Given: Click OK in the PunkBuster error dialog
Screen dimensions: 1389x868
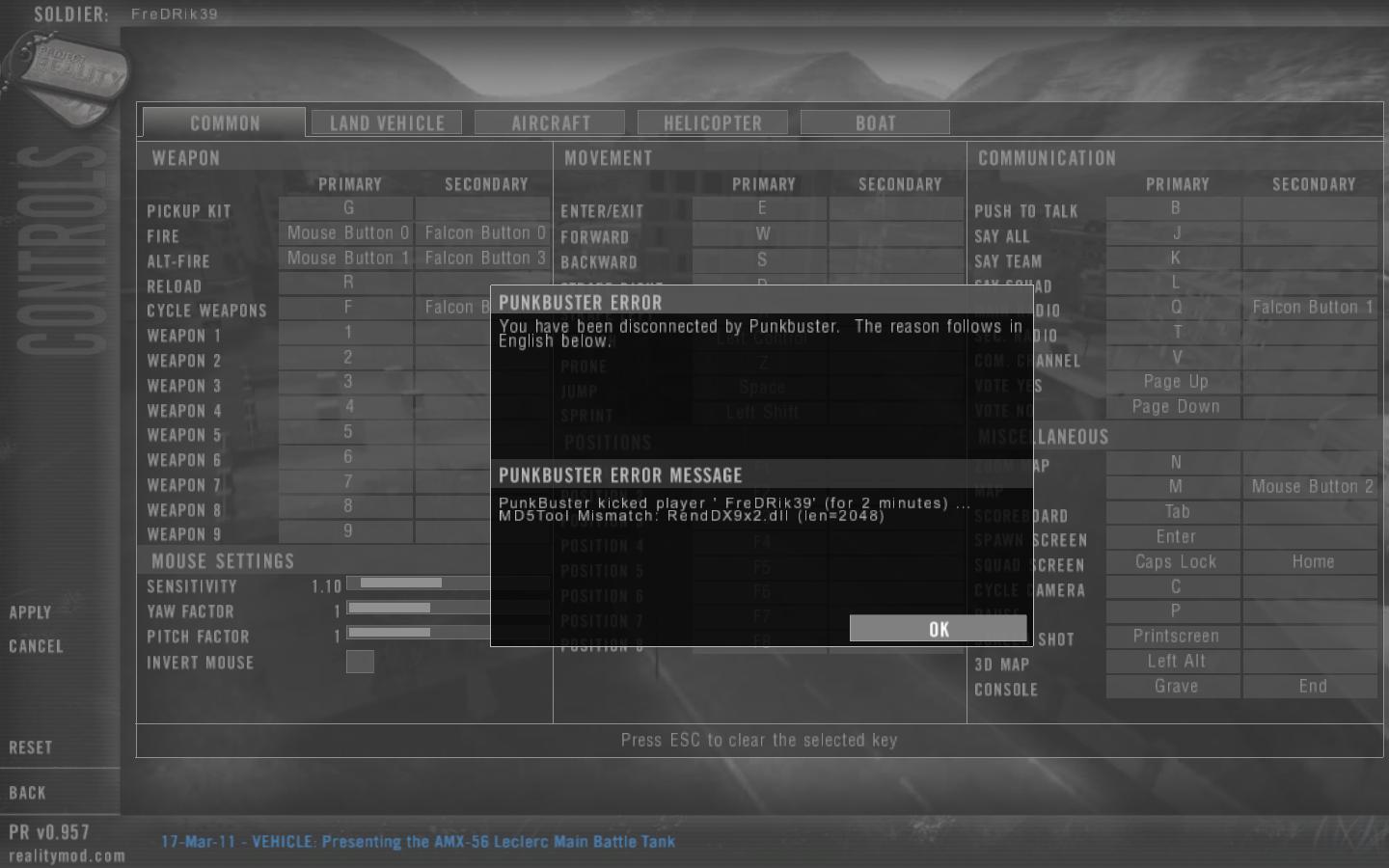Looking at the screenshot, I should [x=939, y=629].
